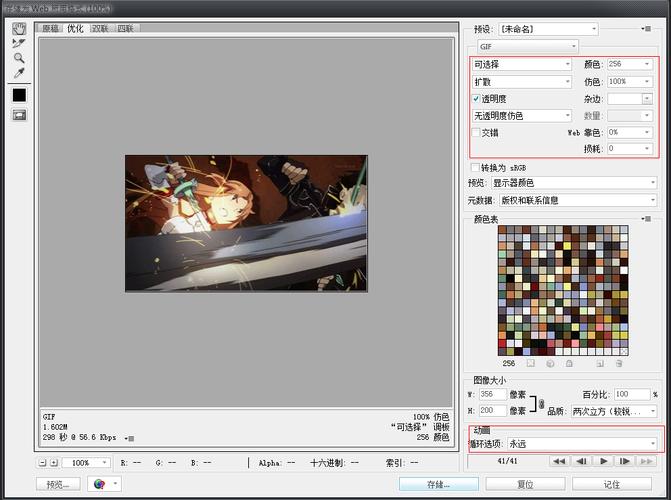The width and height of the screenshot is (671, 500).
Task: Click the 复位 reset button
Action: tap(525, 484)
